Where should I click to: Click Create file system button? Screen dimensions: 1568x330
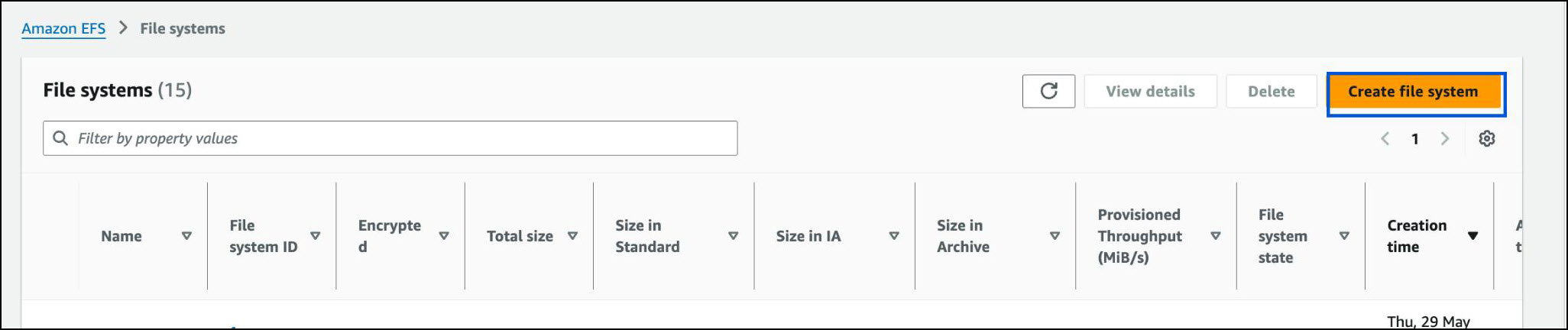click(1412, 92)
